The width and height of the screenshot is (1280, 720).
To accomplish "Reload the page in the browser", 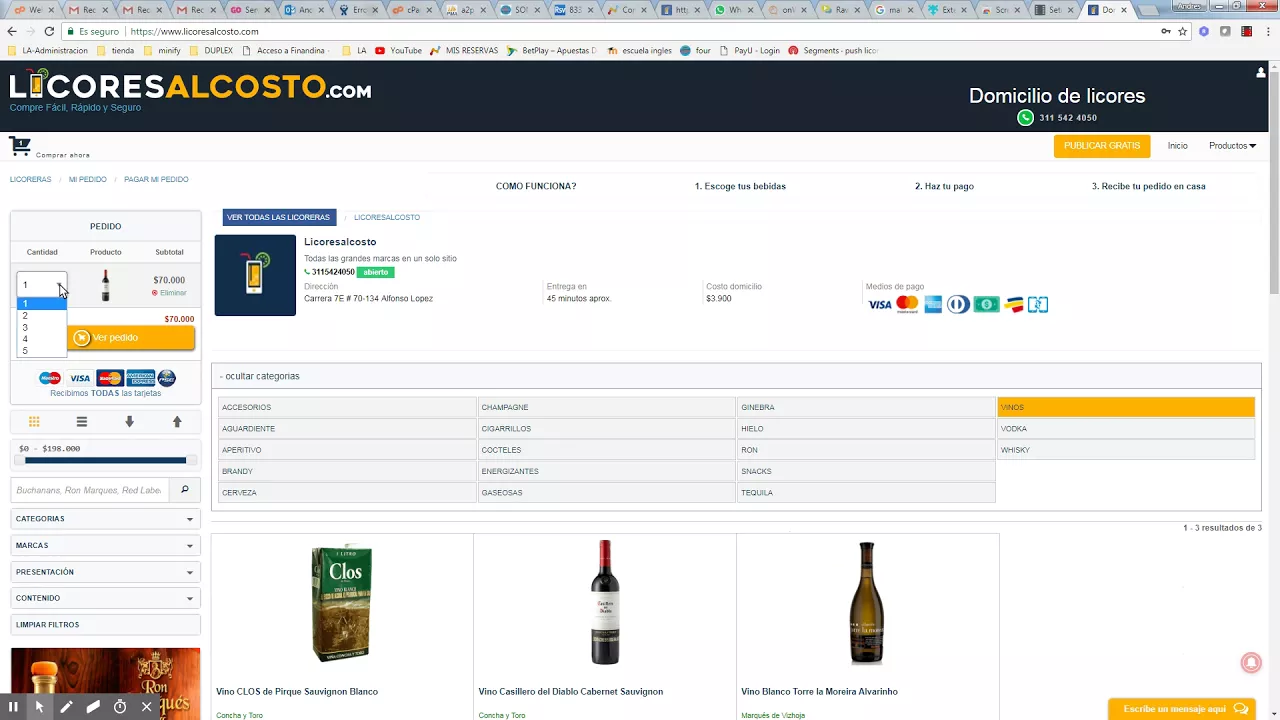I will pyautogui.click(x=50, y=31).
